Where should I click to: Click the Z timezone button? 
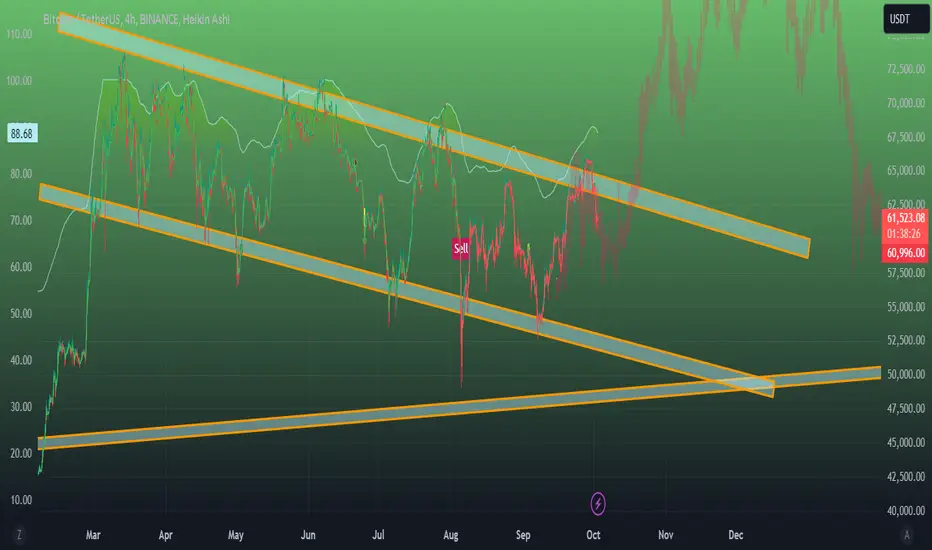[x=19, y=535]
